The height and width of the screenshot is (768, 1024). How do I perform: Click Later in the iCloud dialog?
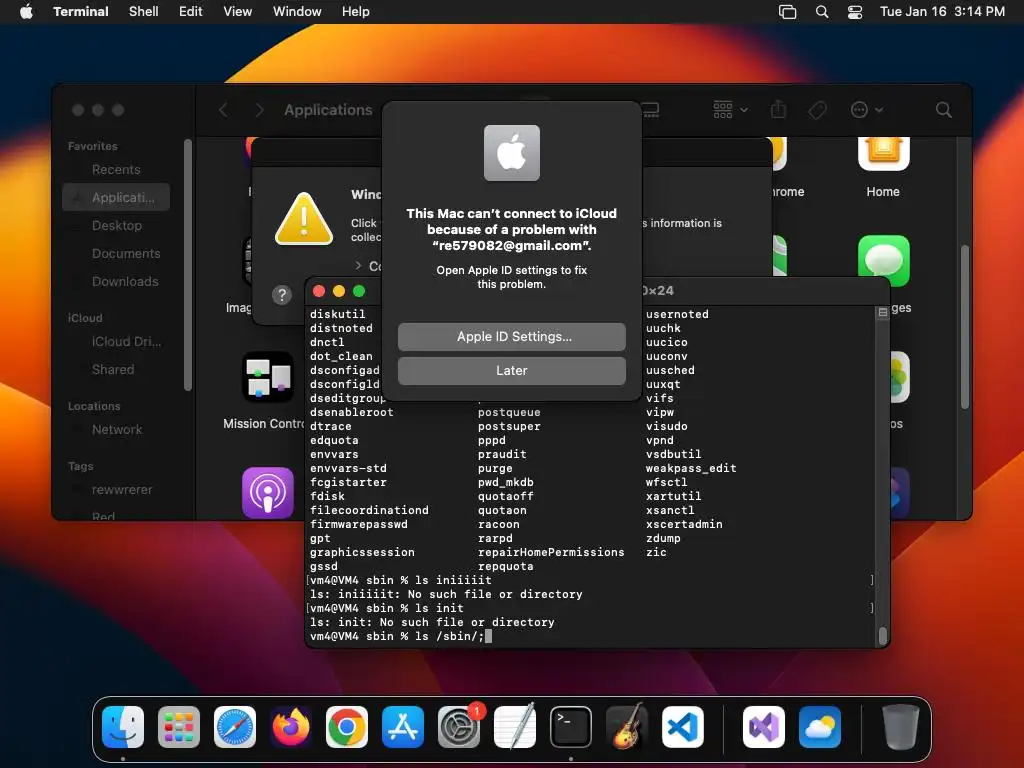click(512, 370)
